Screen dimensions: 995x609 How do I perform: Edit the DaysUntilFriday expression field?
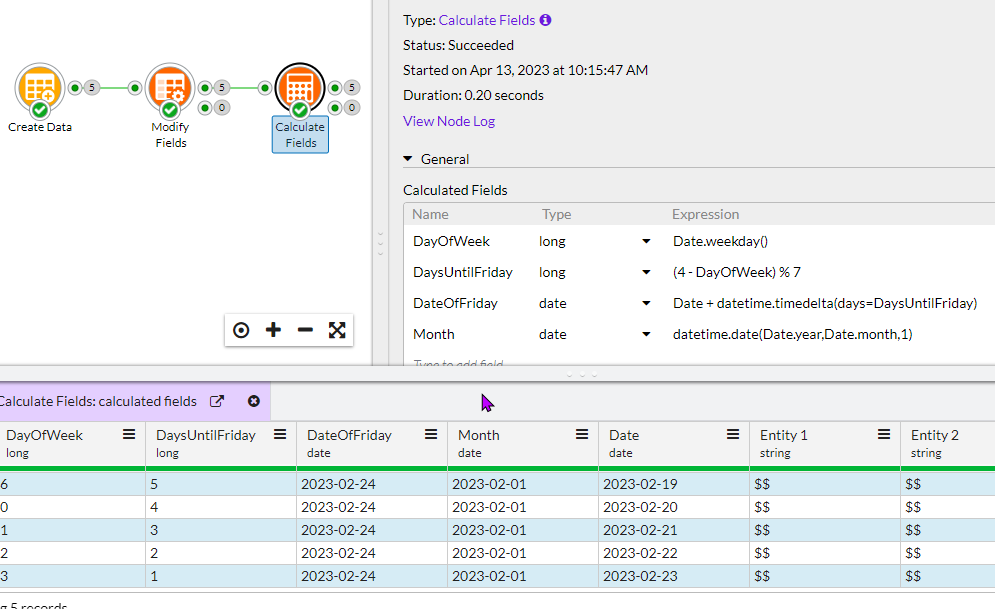(x=737, y=272)
